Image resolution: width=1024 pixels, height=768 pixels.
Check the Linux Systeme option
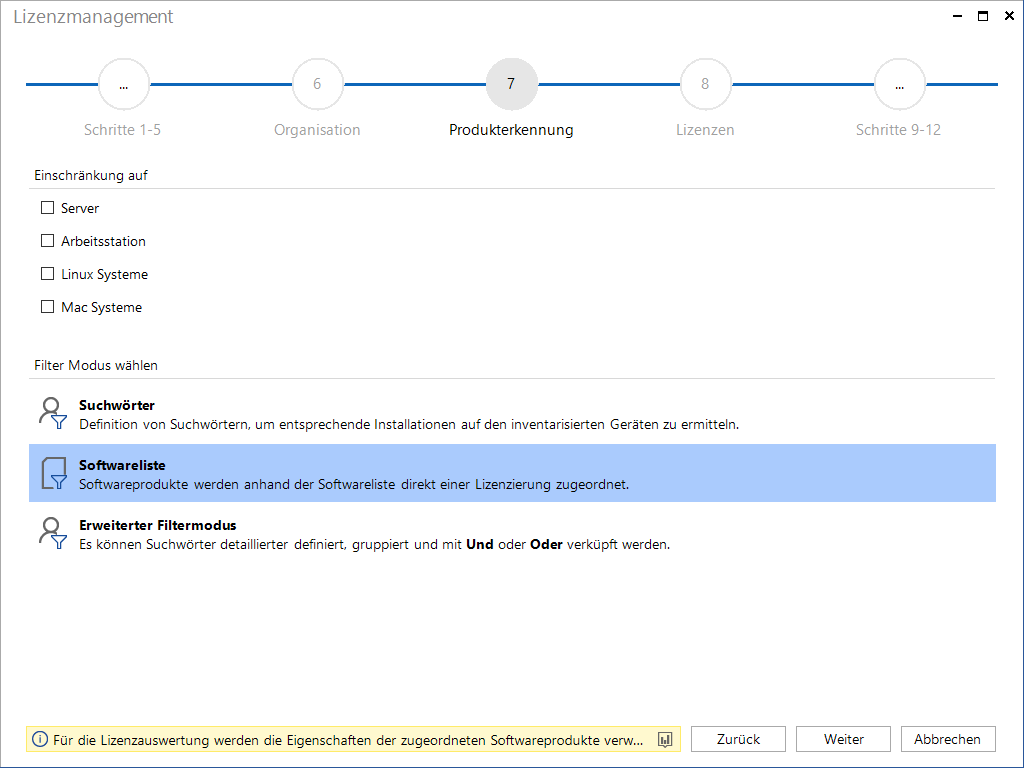click(47, 274)
